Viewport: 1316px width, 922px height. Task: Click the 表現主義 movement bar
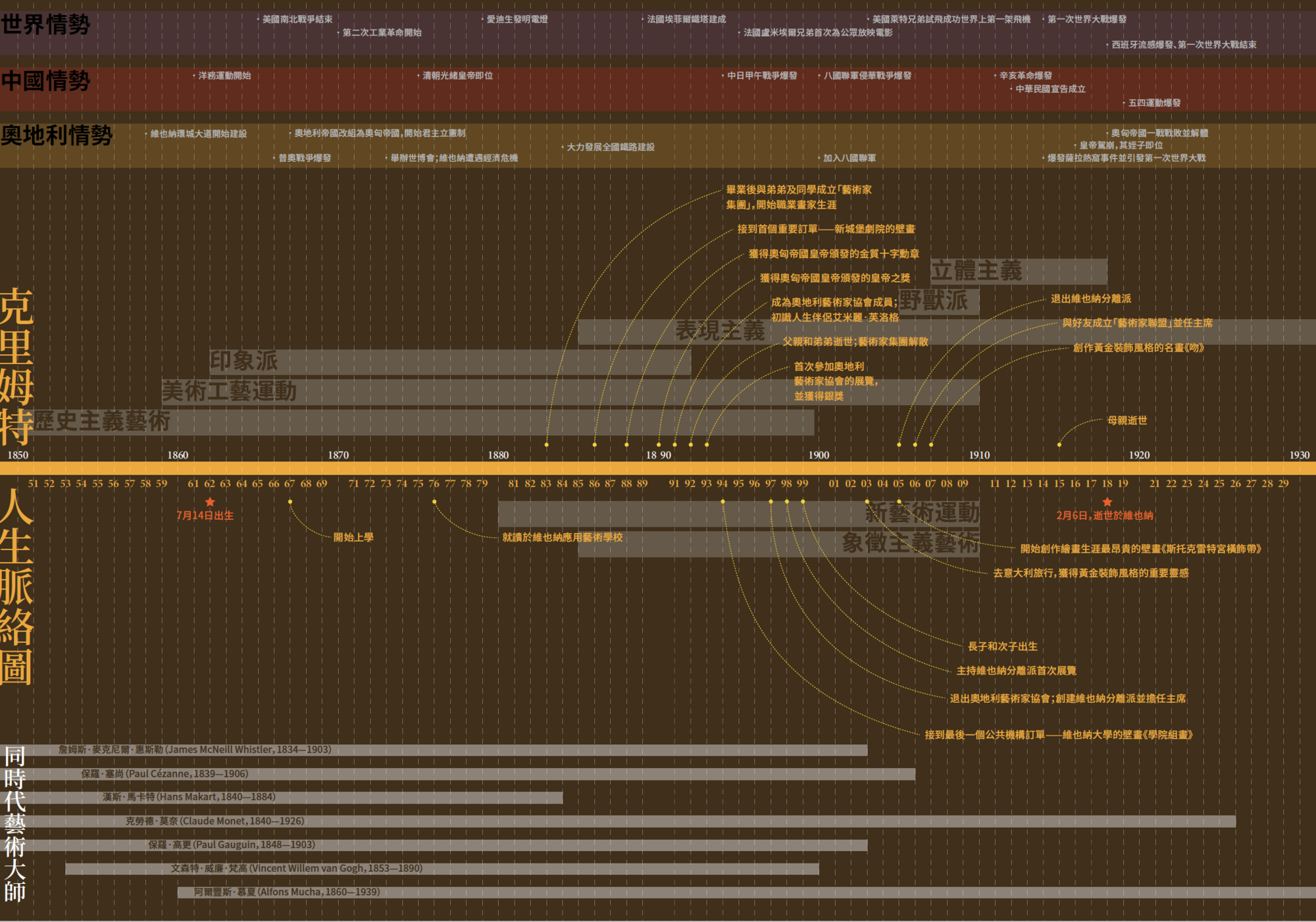(x=720, y=331)
